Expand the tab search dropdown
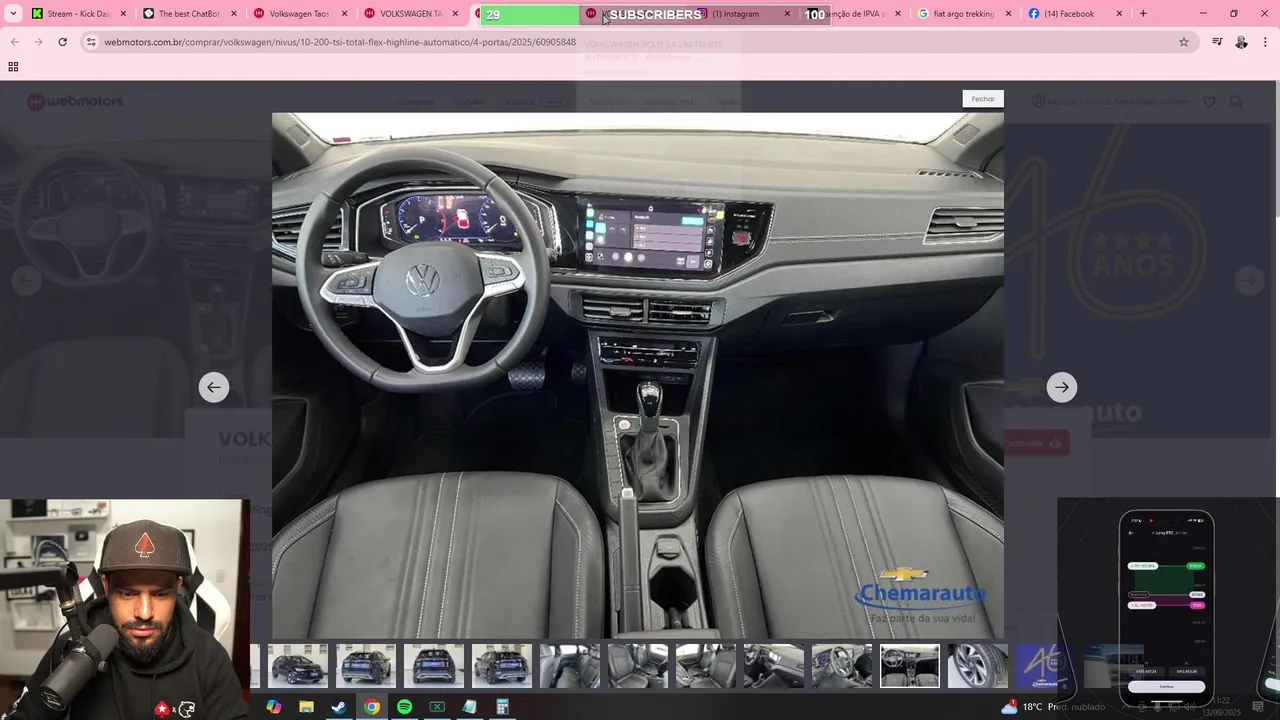 point(13,14)
